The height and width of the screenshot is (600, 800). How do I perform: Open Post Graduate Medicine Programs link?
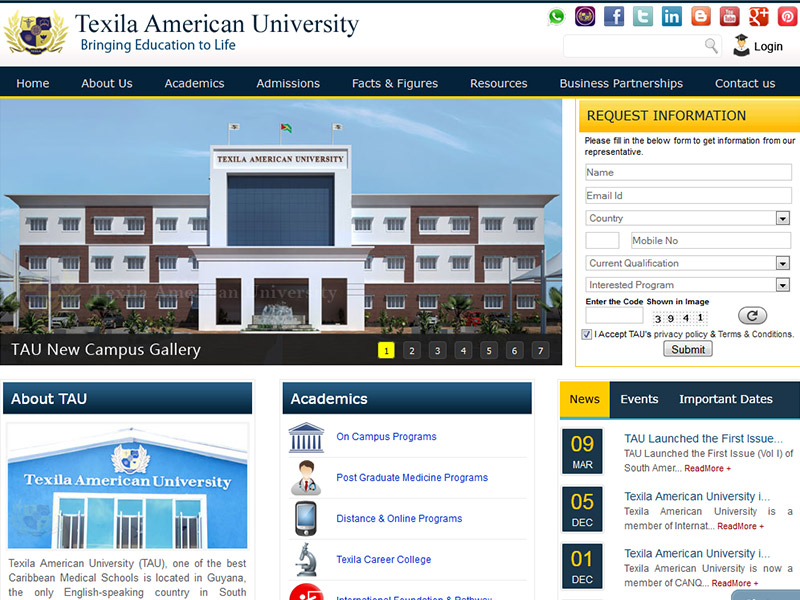click(412, 478)
